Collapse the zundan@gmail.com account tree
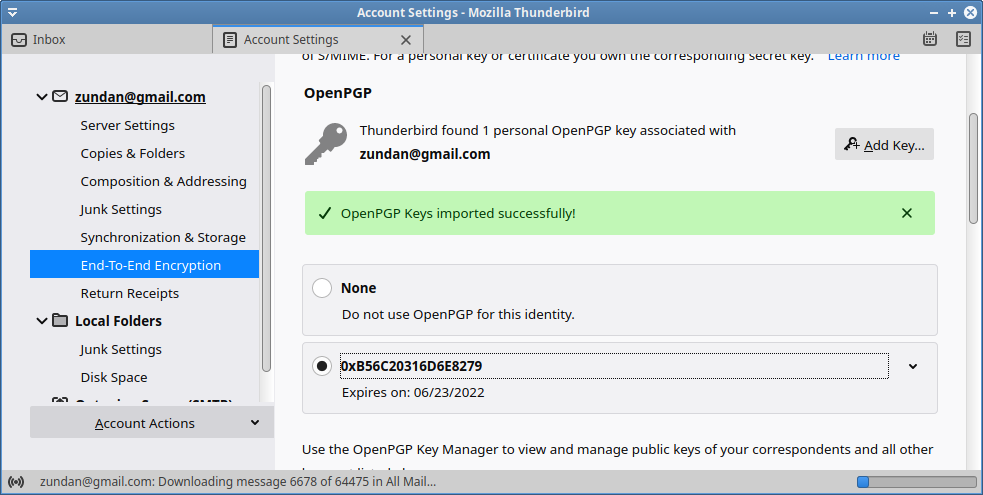The height and width of the screenshot is (495, 983). click(x=42, y=97)
